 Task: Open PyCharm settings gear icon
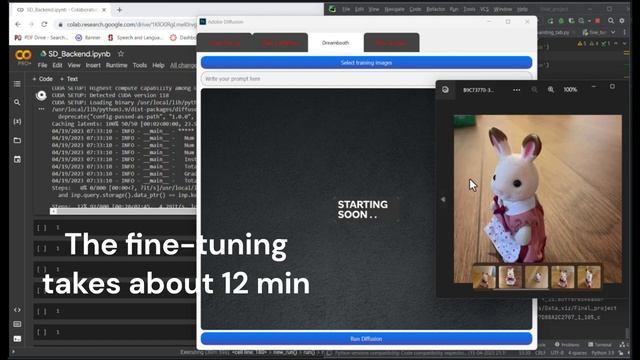tap(622, 20)
